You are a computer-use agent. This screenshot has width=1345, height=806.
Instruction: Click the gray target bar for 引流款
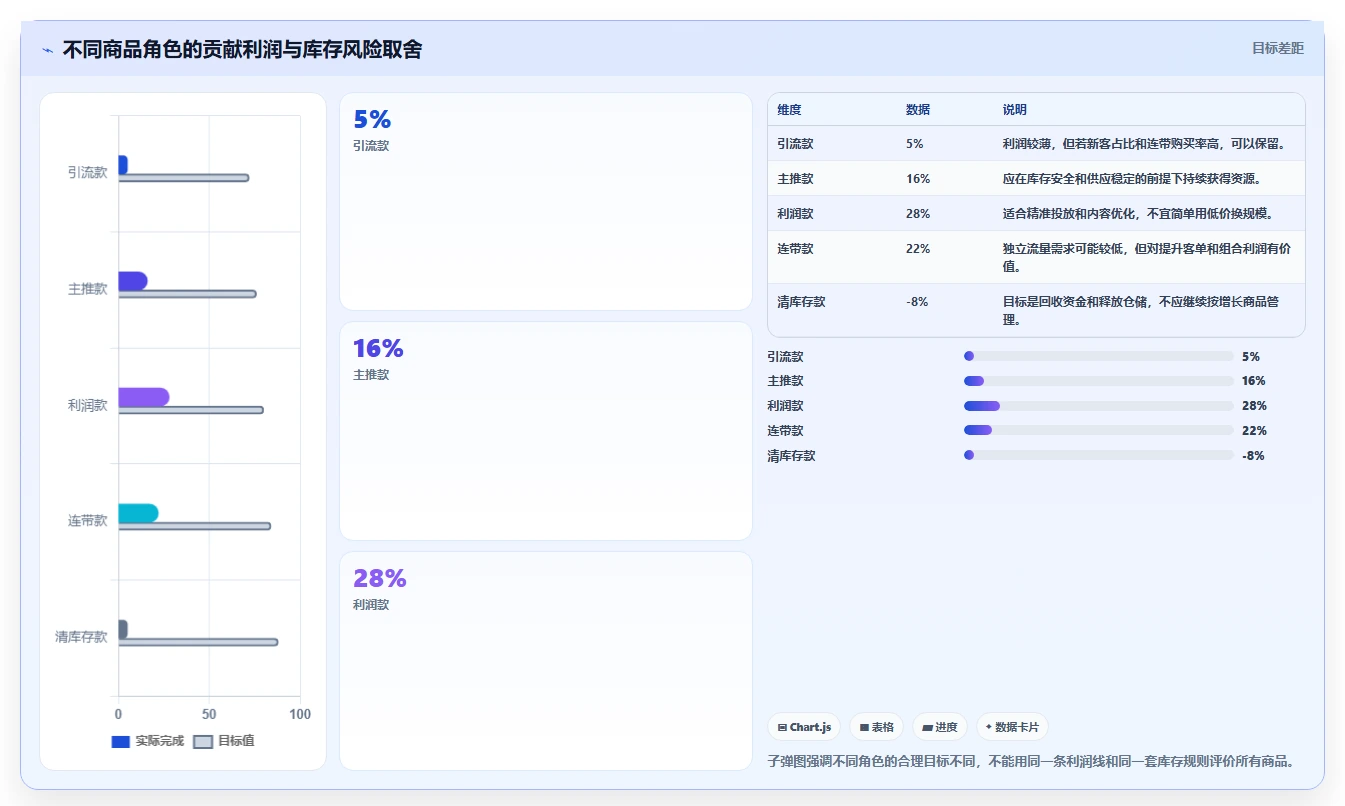point(184,178)
